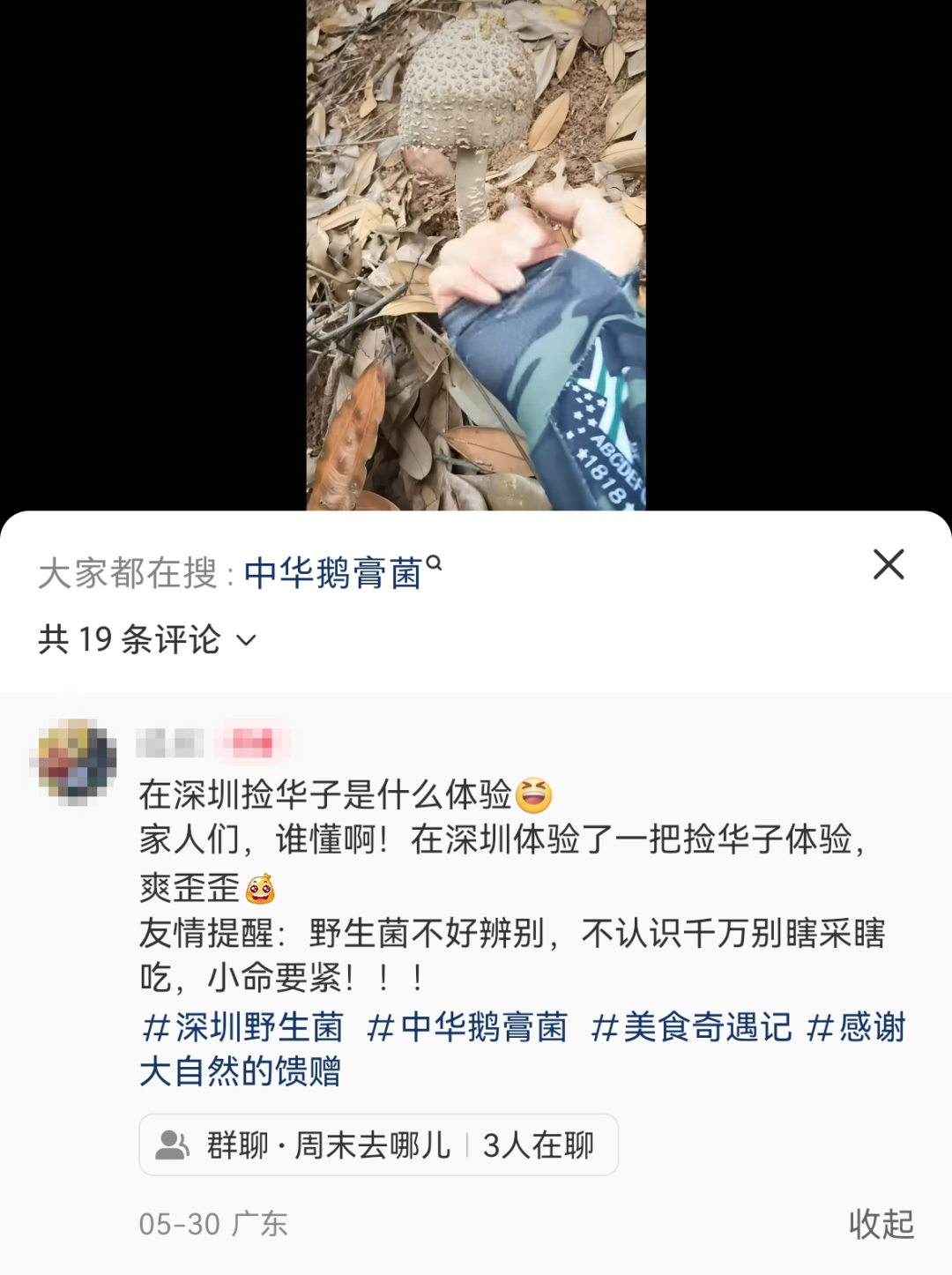Open hashtag #深圳野生菌
The width and height of the screenshot is (952, 1275).
(x=242, y=1027)
